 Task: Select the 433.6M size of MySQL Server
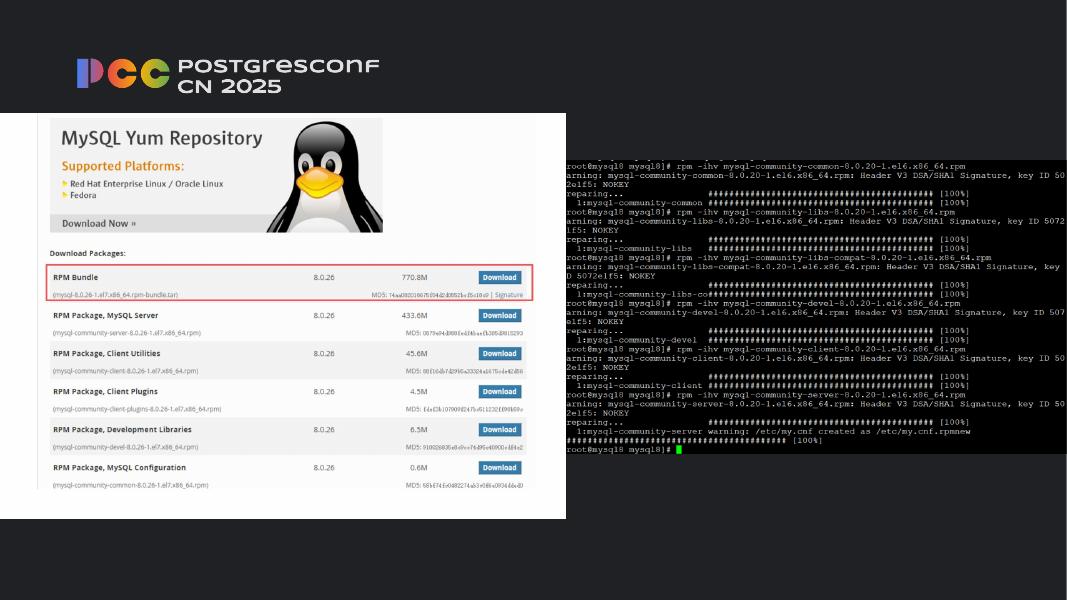(x=414, y=316)
